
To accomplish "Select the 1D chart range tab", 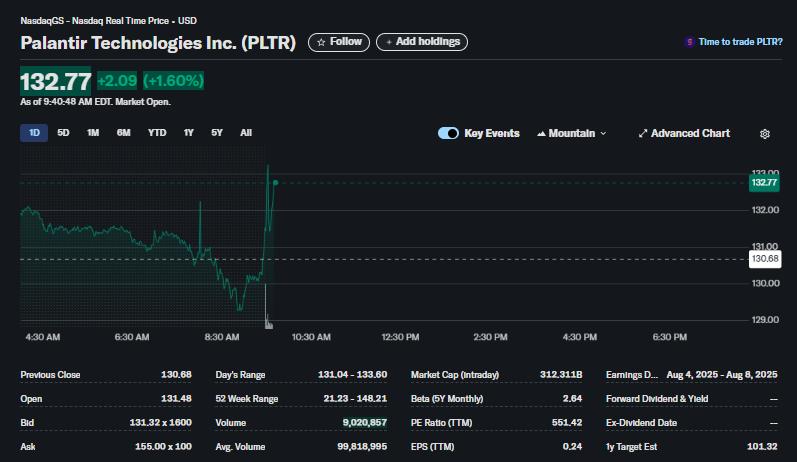I will [x=34, y=133].
